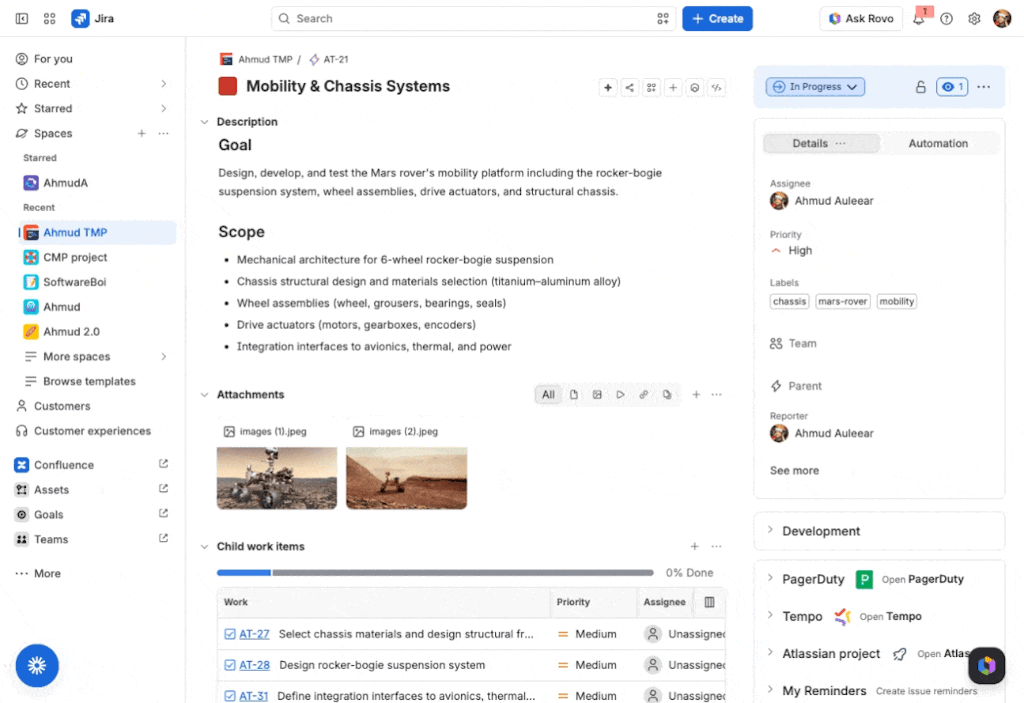Switch to the Automation tab
Viewport: 1024px width, 703px height.
point(938,143)
